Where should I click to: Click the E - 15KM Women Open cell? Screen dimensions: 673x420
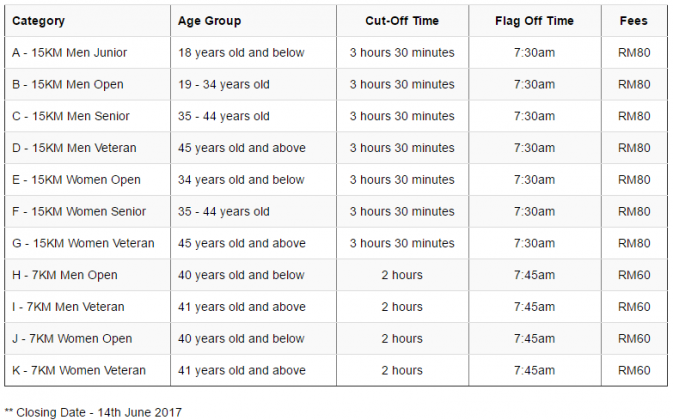click(77, 180)
